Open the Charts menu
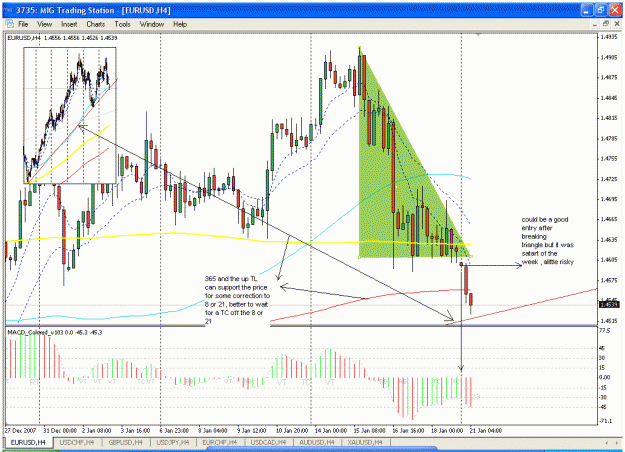Viewport: 625px width, 452px height. point(96,24)
